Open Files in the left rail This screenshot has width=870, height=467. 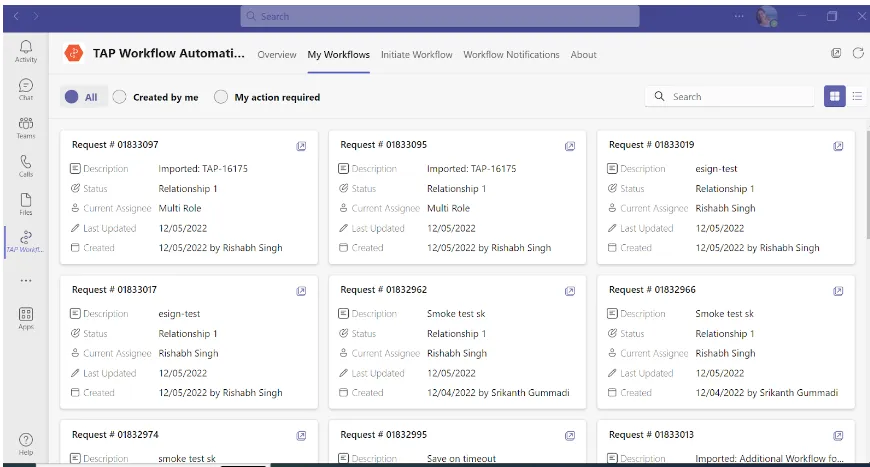pyautogui.click(x=26, y=203)
